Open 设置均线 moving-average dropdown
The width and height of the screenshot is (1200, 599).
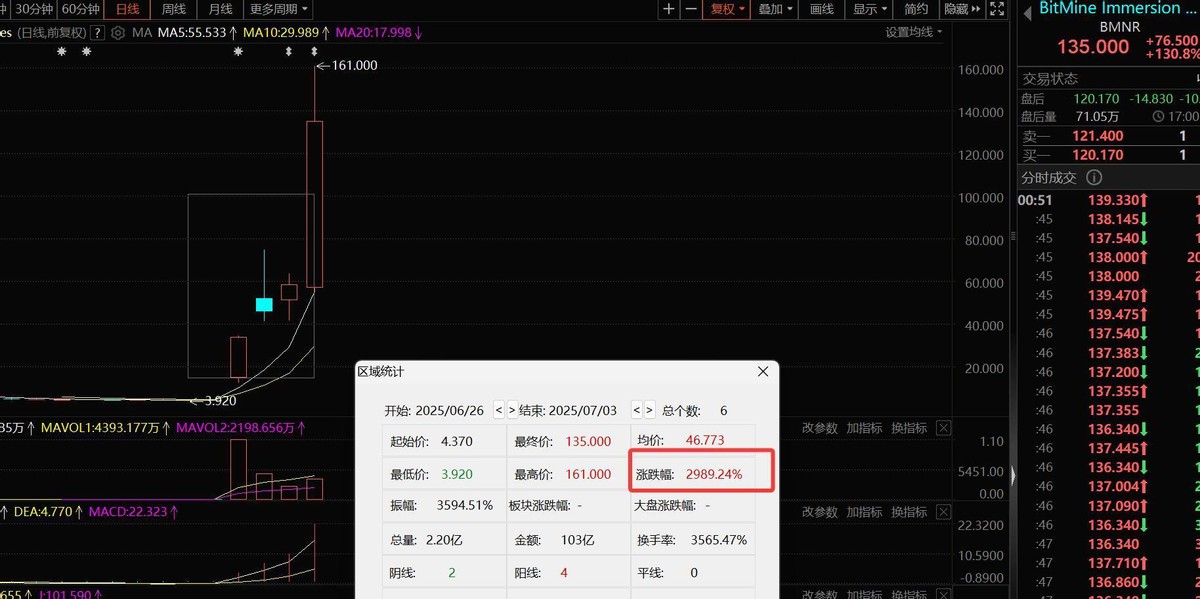[914, 32]
